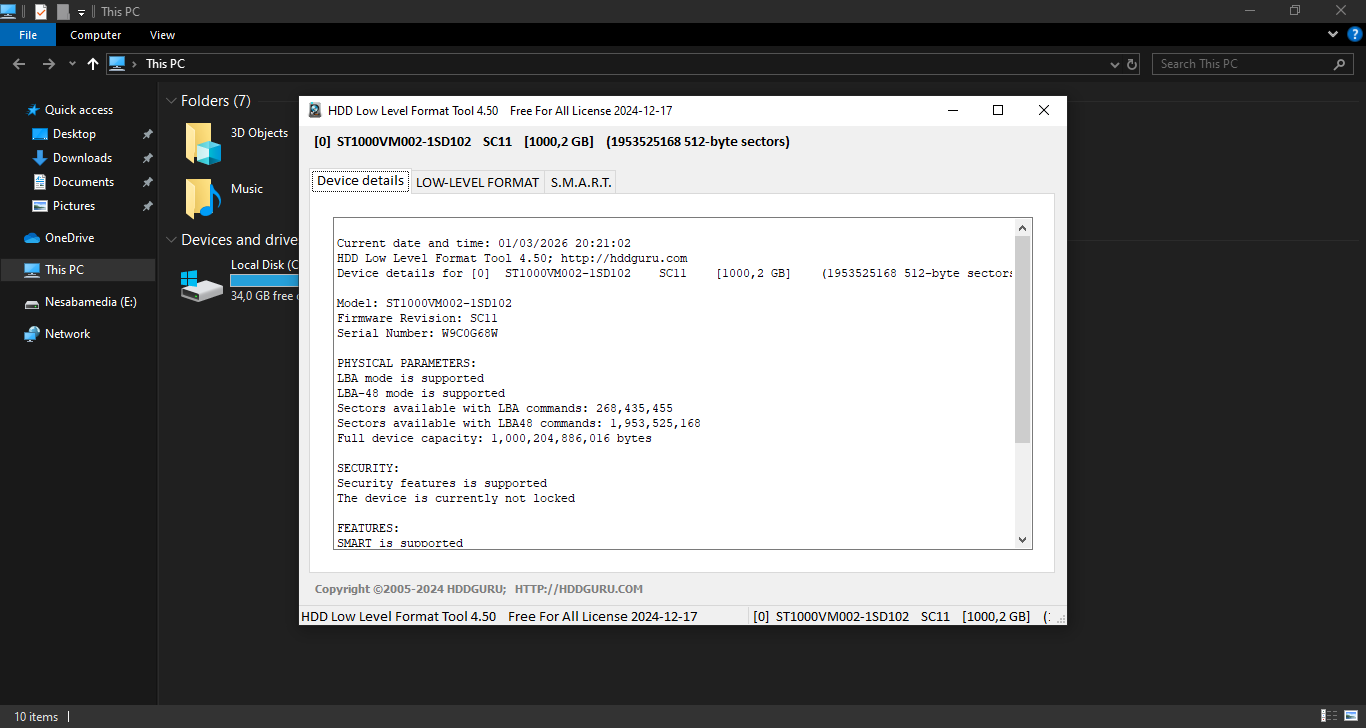Open the File menu in Explorer
The image size is (1366, 728).
point(28,35)
